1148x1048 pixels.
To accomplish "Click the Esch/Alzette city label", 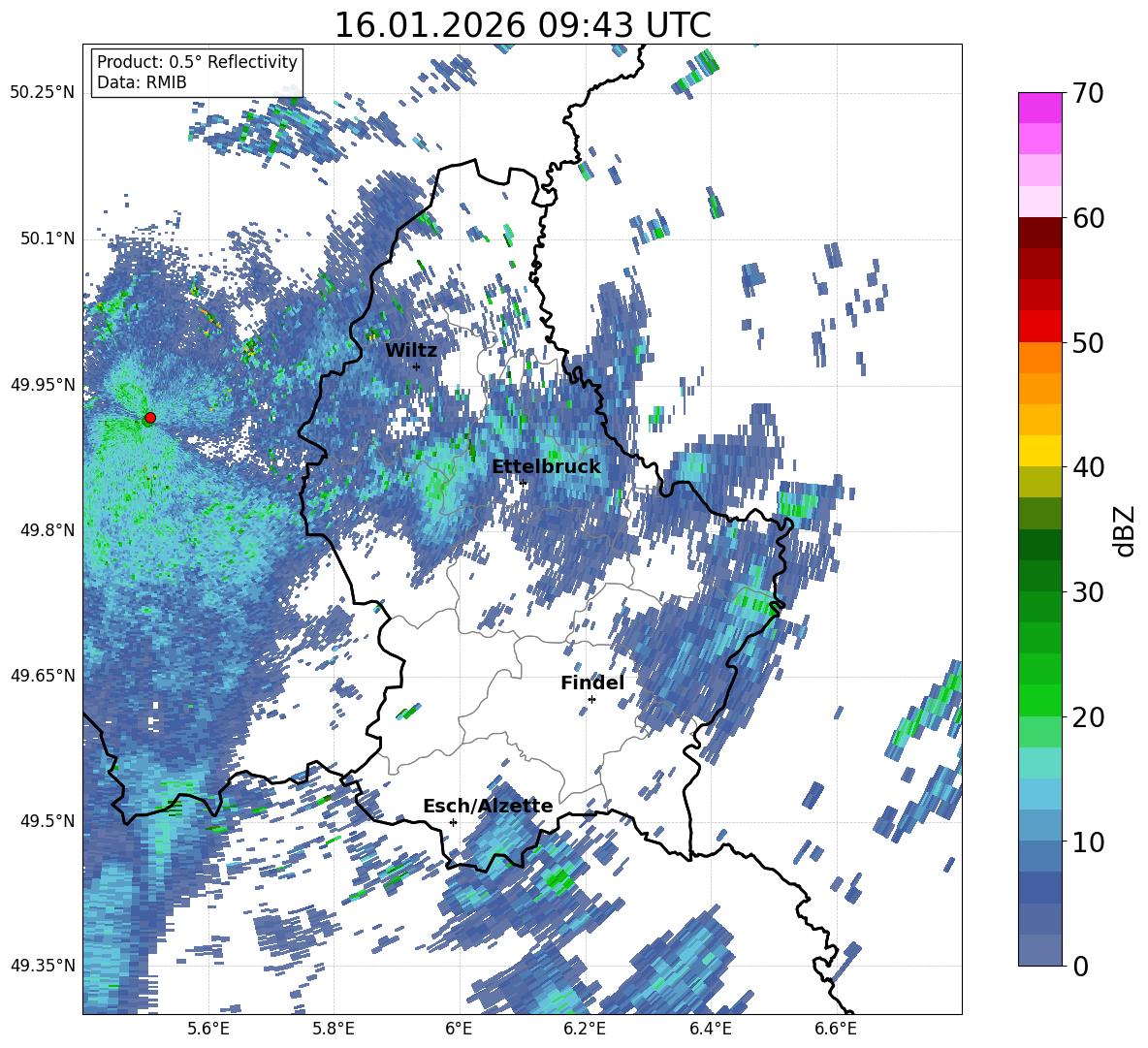I will [488, 806].
